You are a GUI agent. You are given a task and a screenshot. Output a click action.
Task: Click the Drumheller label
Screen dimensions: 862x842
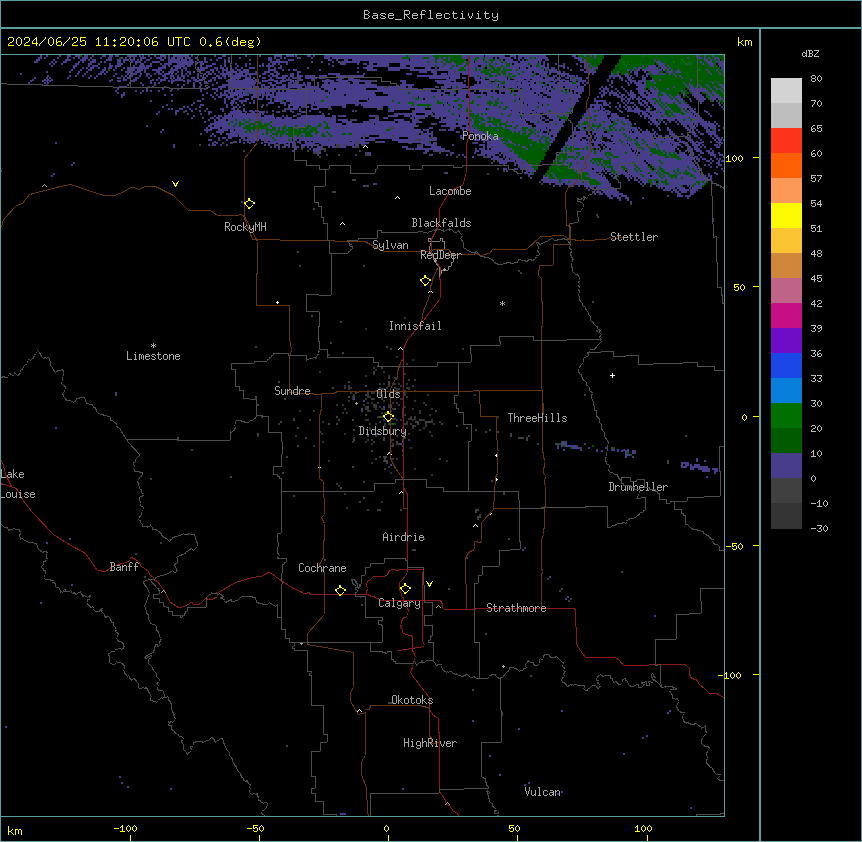coord(638,487)
